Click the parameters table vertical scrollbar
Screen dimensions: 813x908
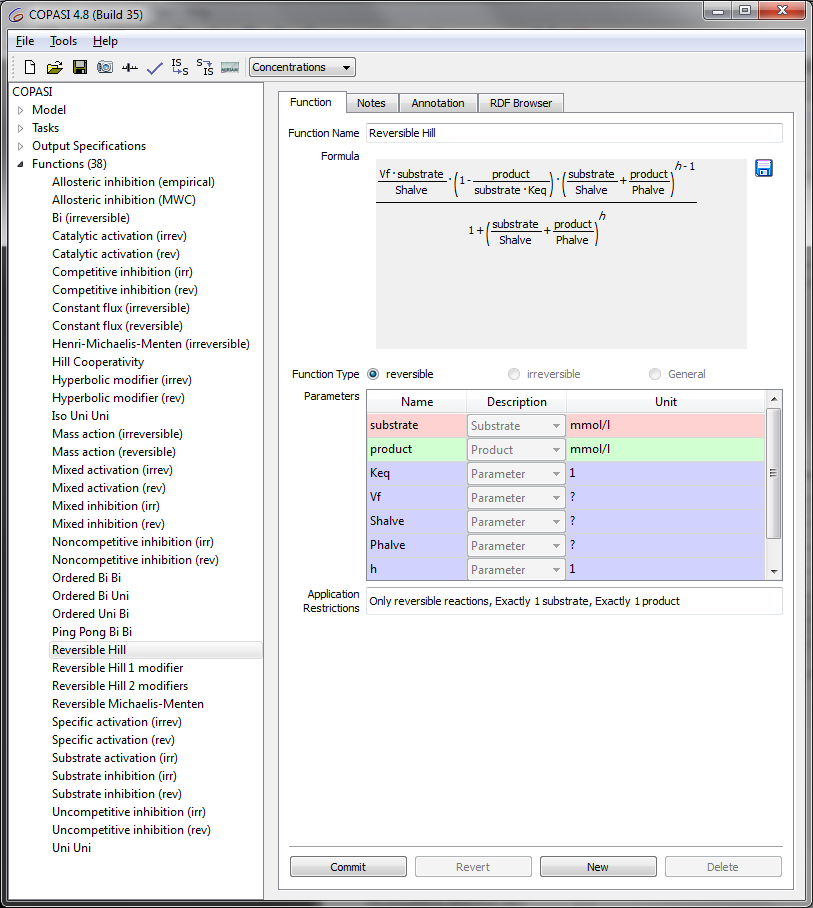[x=773, y=474]
